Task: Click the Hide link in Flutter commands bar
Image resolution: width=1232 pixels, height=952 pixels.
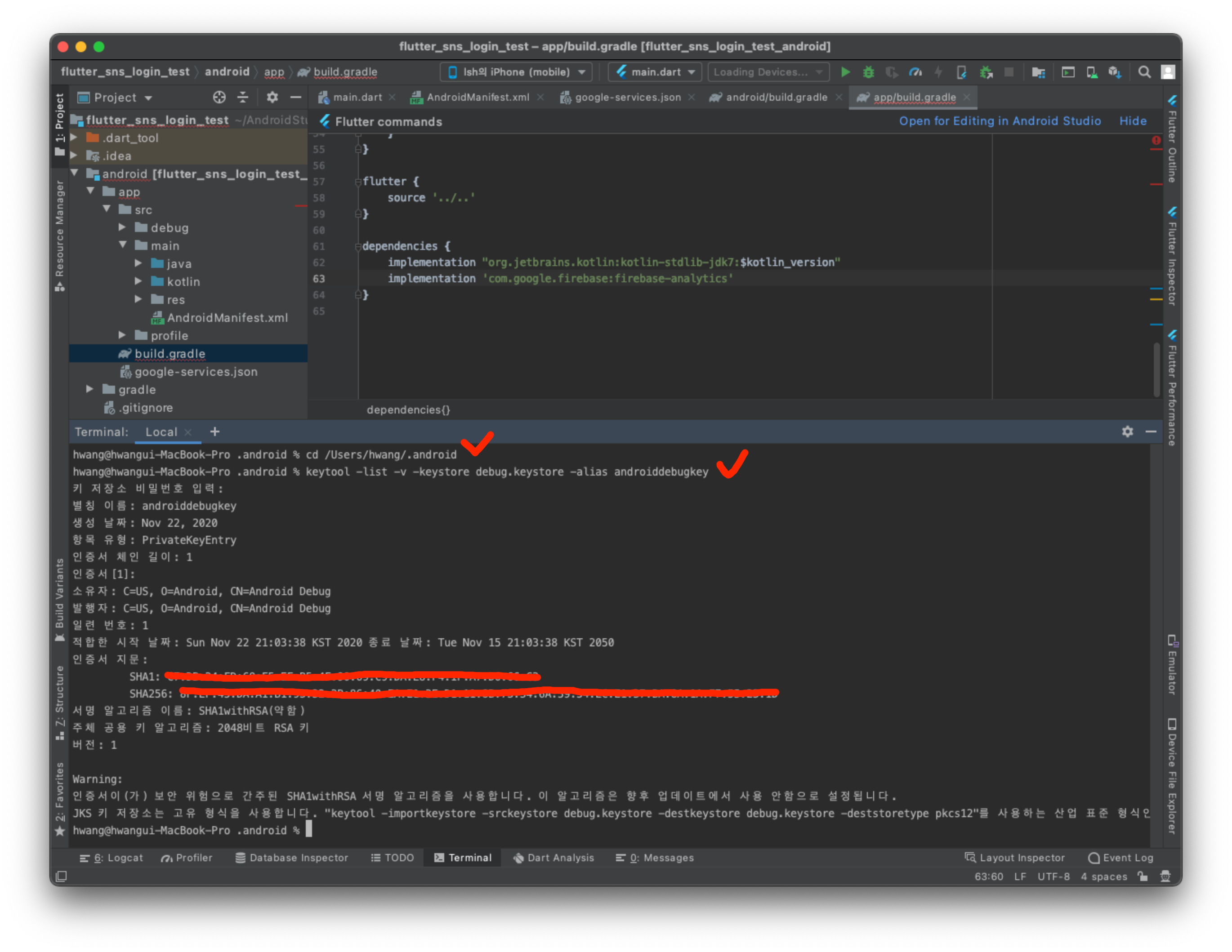Action: 1132,121
